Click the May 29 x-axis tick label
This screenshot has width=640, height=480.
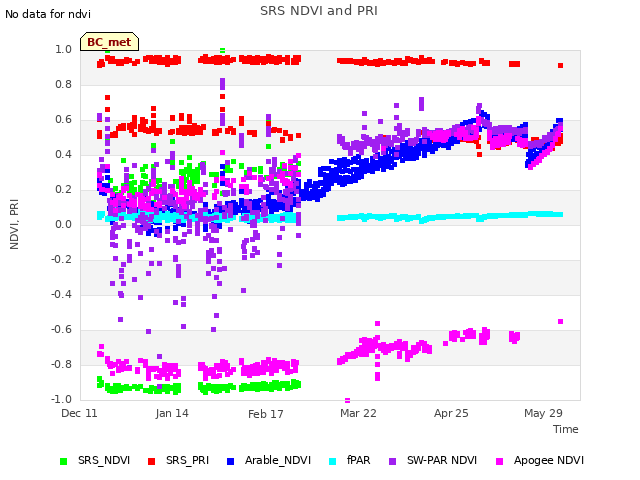pyautogui.click(x=543, y=413)
